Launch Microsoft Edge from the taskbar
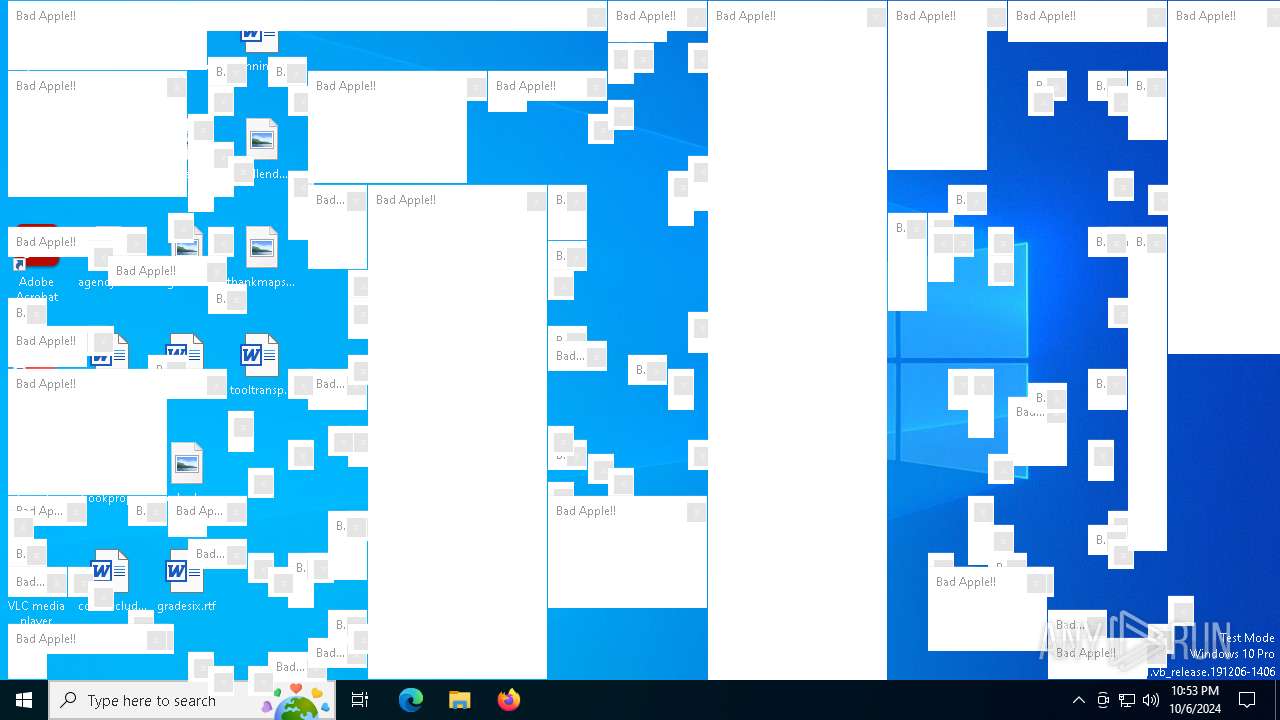 pyautogui.click(x=411, y=700)
